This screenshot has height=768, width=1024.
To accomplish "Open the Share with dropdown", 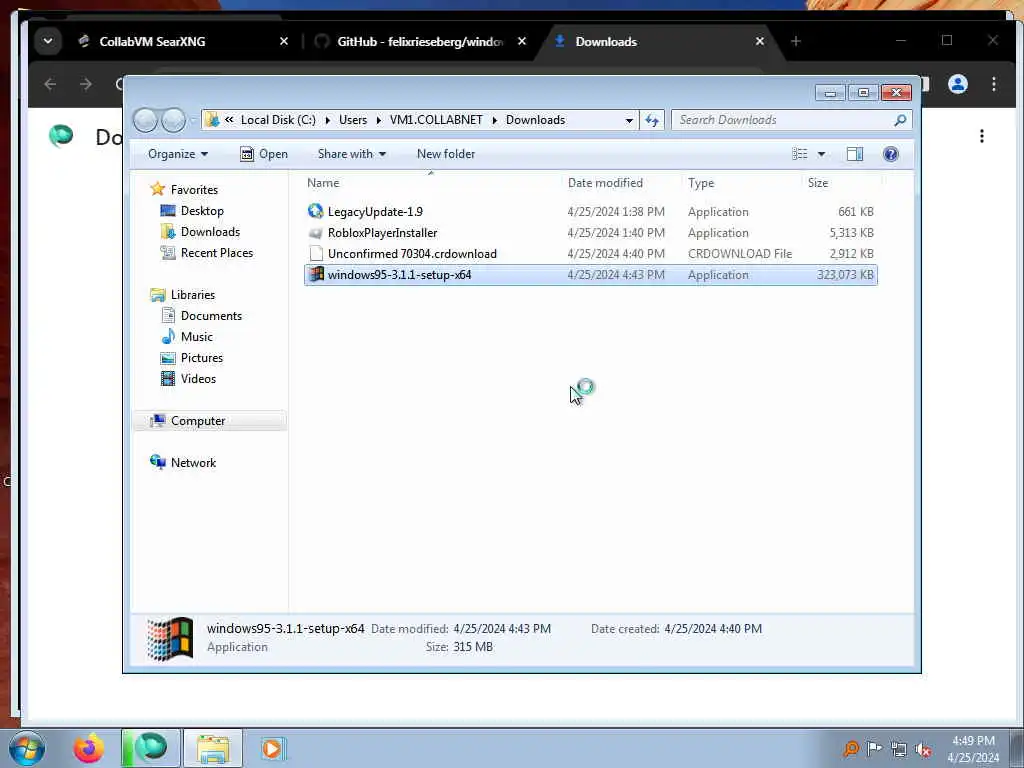I will 351,154.
